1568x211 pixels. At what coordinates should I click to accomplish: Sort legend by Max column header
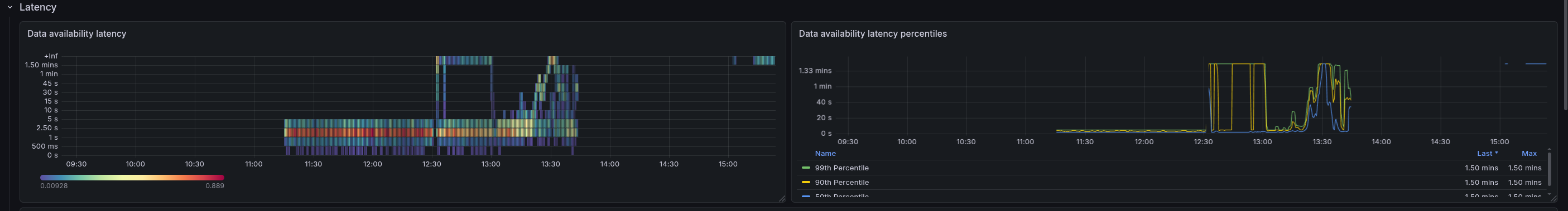pyautogui.click(x=1529, y=153)
